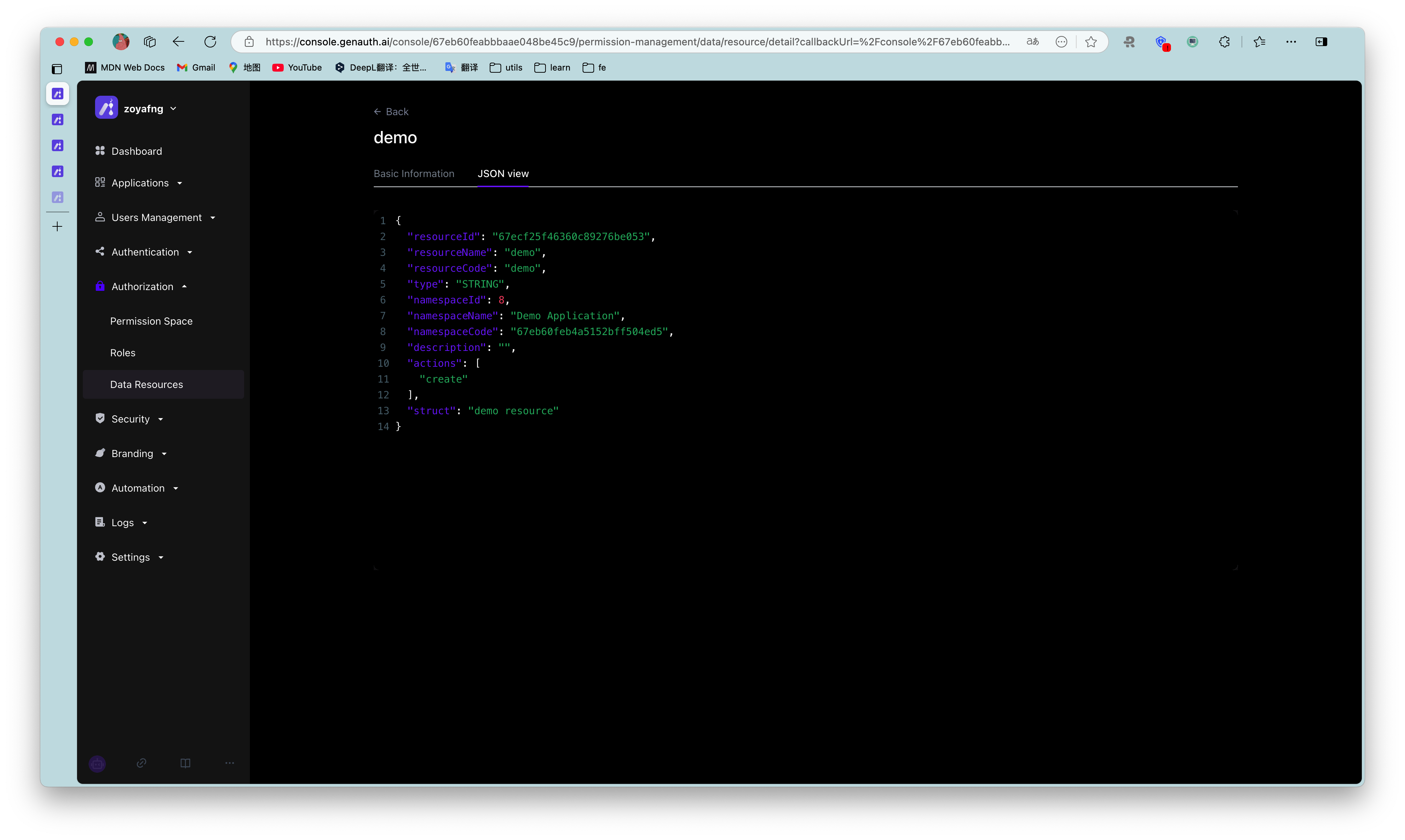Click the more options ellipsis at sidebar bottom

[229, 763]
